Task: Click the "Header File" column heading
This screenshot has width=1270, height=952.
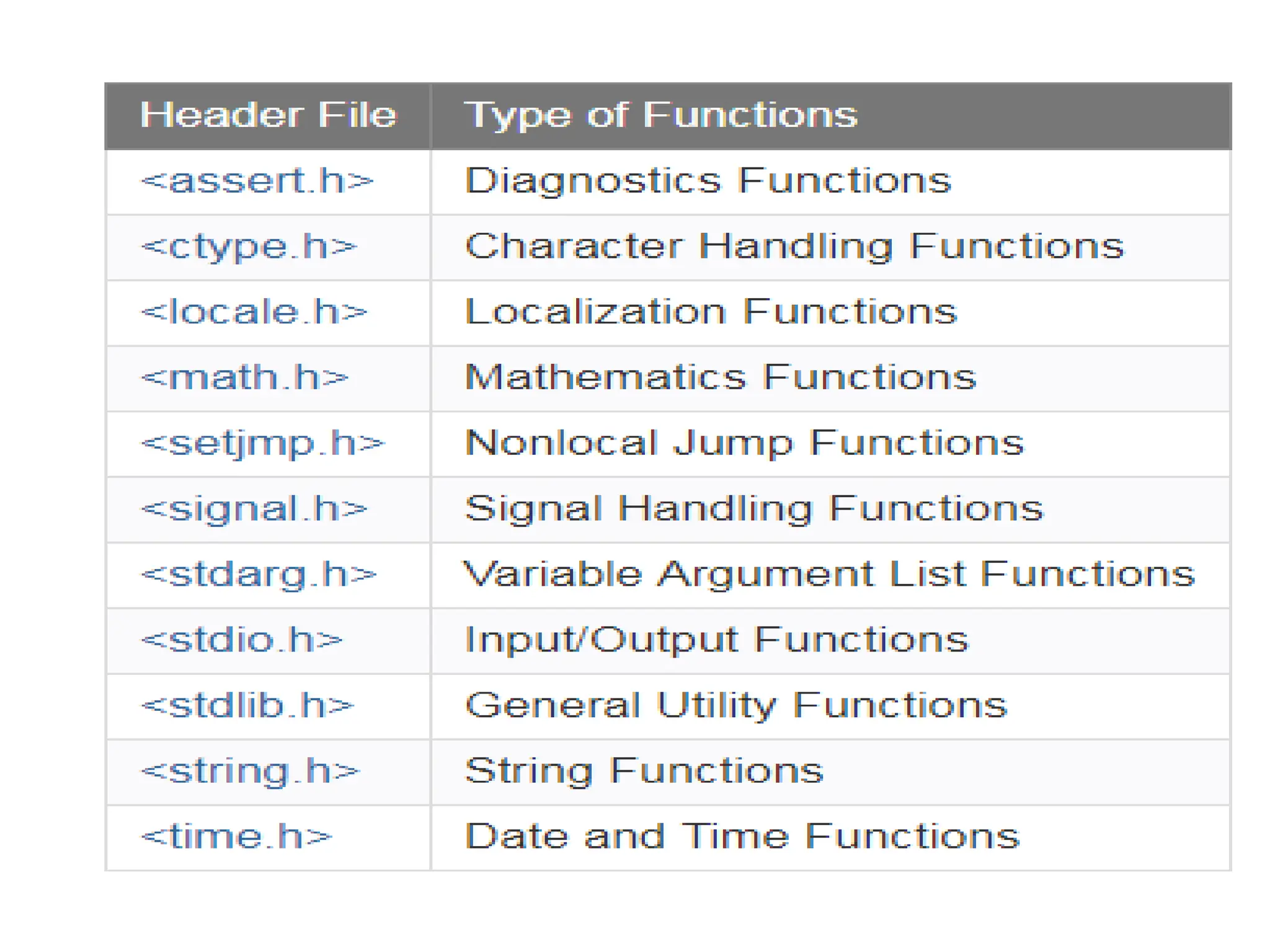Action: (x=268, y=115)
